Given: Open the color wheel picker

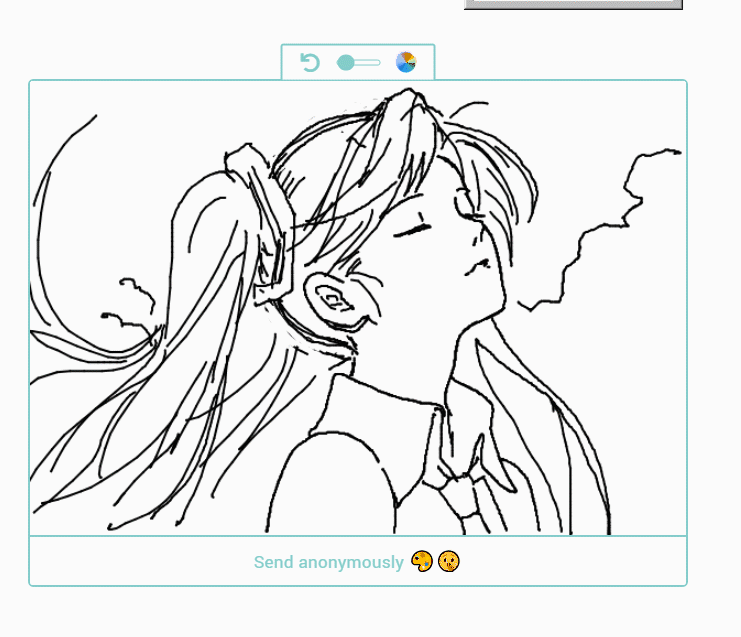Looking at the screenshot, I should tap(406, 62).
